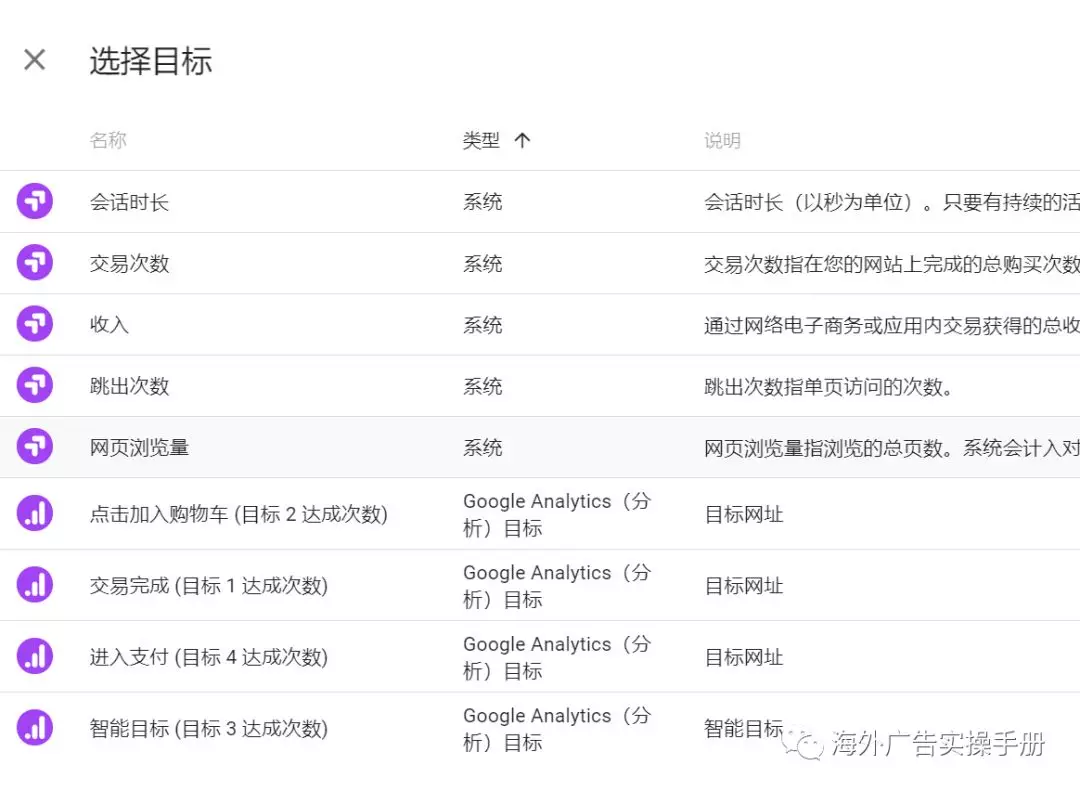Select the 会话时长 goal name
The width and height of the screenshot is (1080, 791).
[129, 202]
